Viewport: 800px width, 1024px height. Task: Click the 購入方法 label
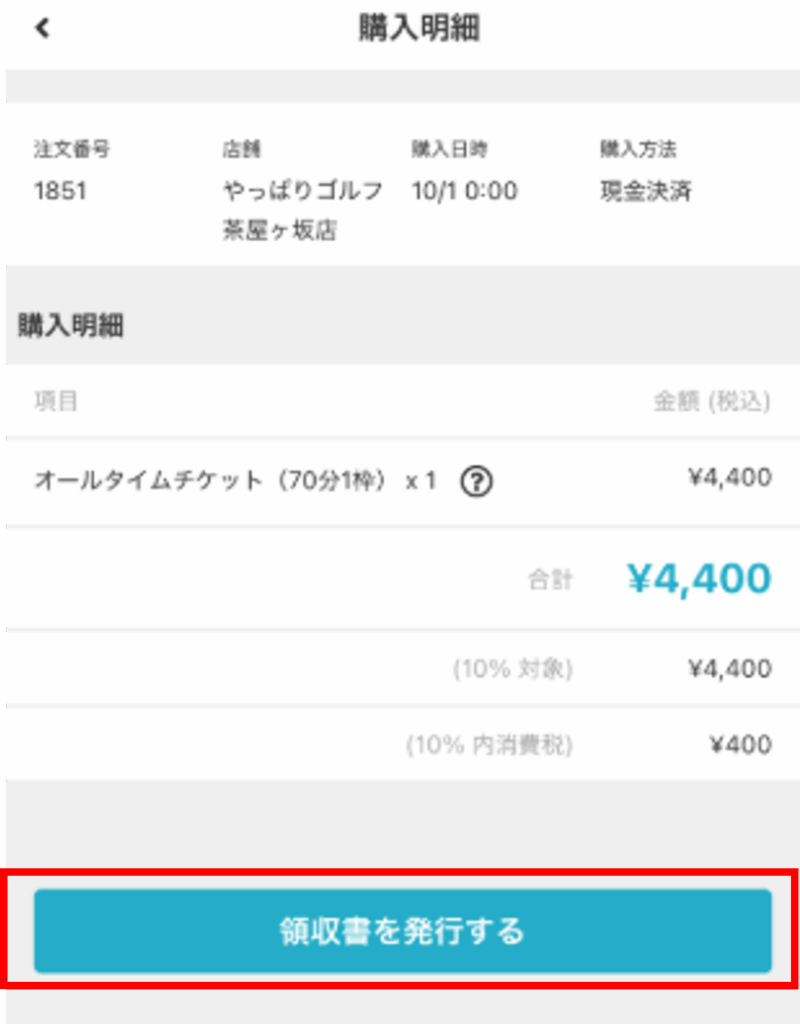(638, 150)
